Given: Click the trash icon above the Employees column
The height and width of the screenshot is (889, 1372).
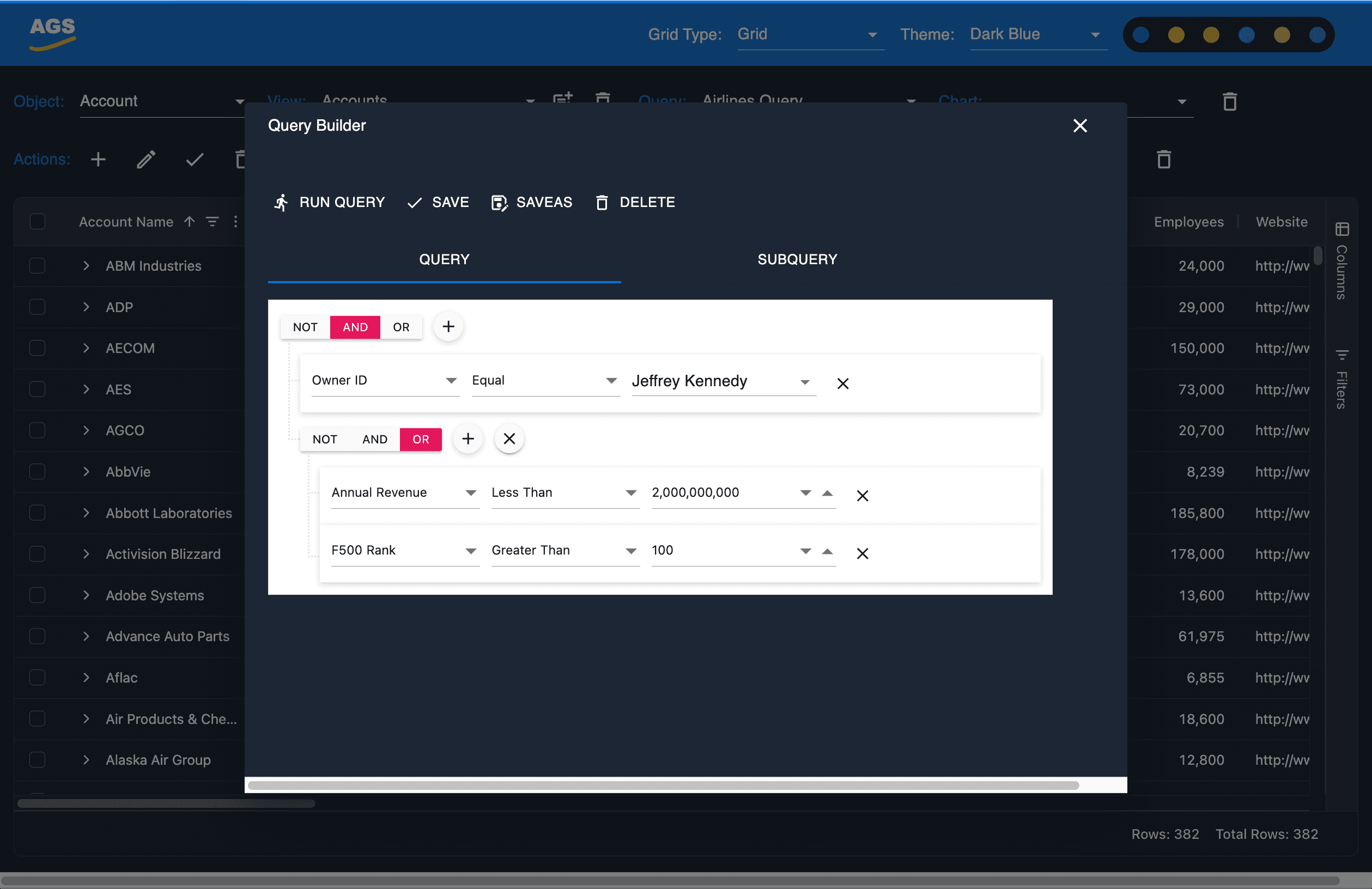Looking at the screenshot, I should (x=1164, y=159).
